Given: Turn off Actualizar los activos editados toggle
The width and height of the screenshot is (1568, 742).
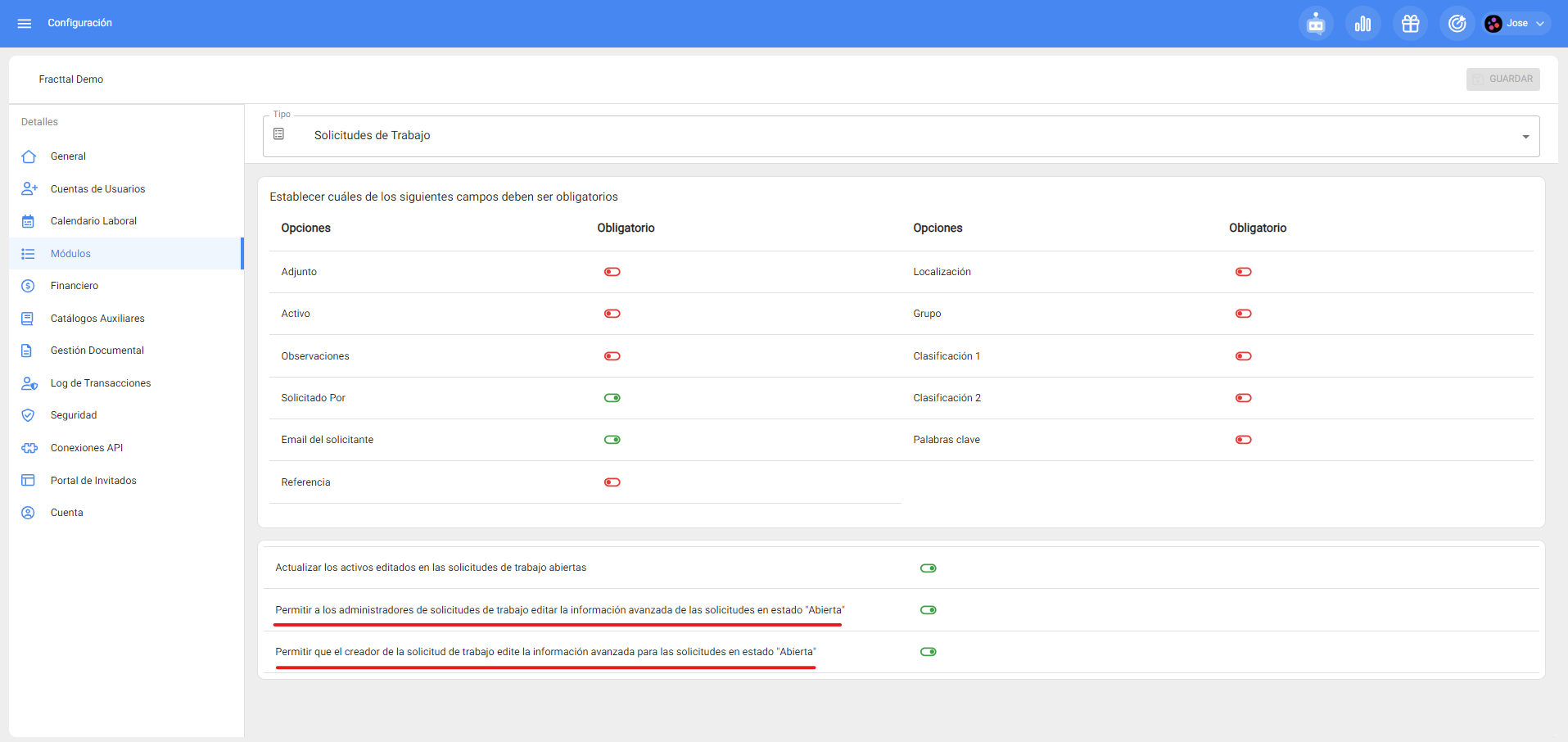Looking at the screenshot, I should (928, 568).
